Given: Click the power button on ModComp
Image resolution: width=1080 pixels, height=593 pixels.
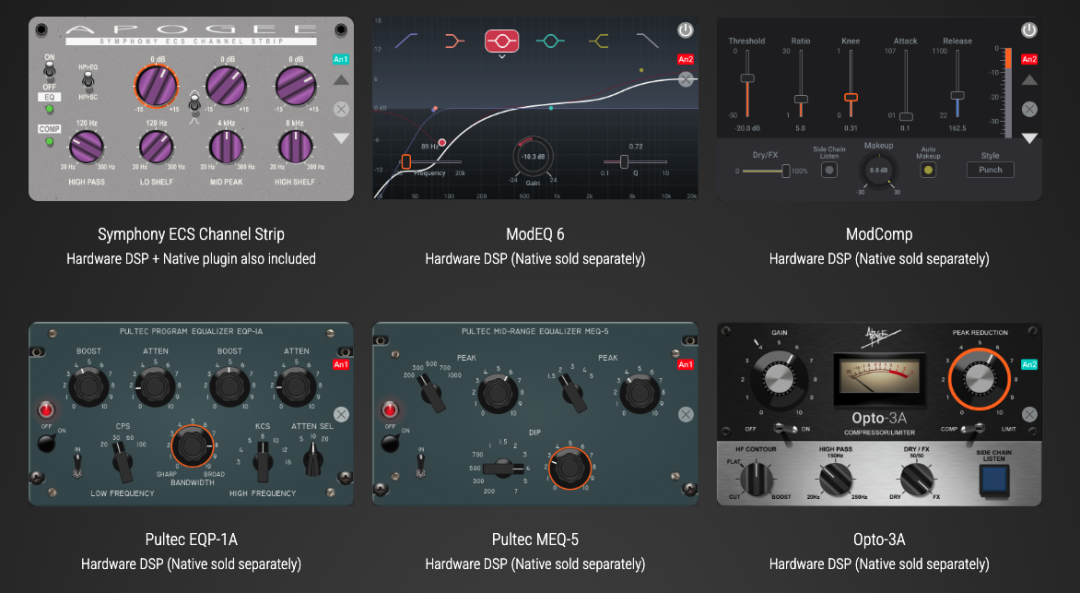Looking at the screenshot, I should click(1029, 30).
